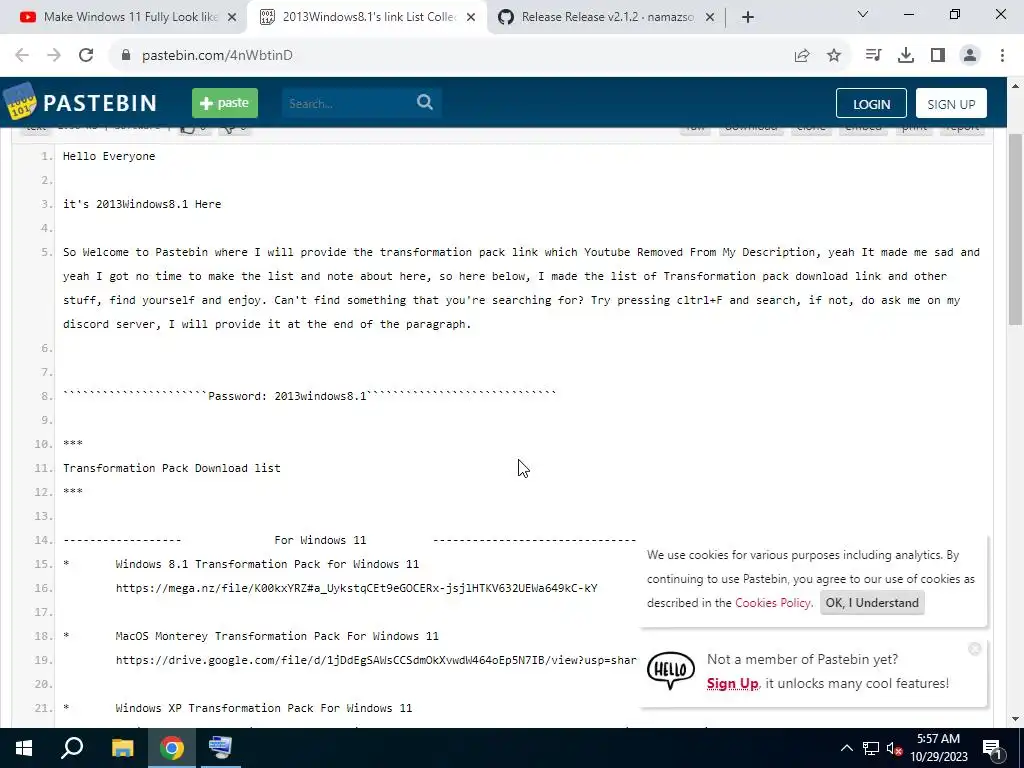Toggle the Chrome side panel icon
The height and width of the screenshot is (768, 1024).
[938, 55]
